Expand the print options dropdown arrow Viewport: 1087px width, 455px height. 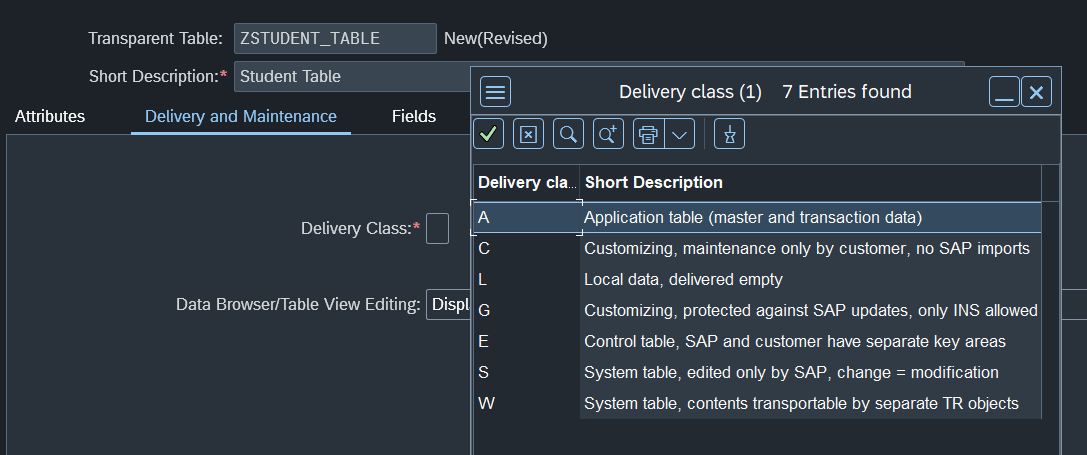(x=680, y=134)
